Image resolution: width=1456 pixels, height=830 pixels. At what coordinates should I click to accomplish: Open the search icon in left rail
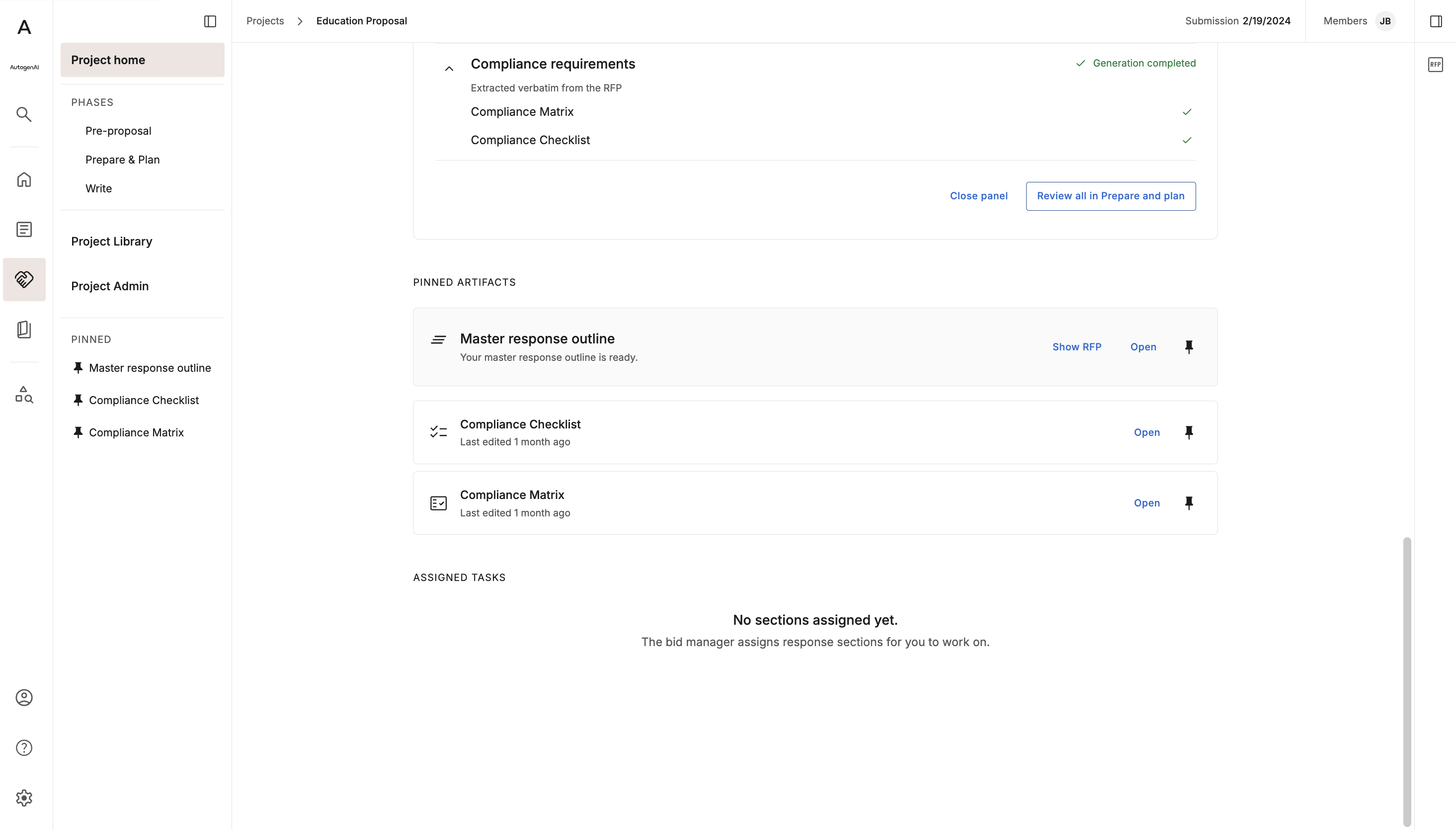coord(24,115)
